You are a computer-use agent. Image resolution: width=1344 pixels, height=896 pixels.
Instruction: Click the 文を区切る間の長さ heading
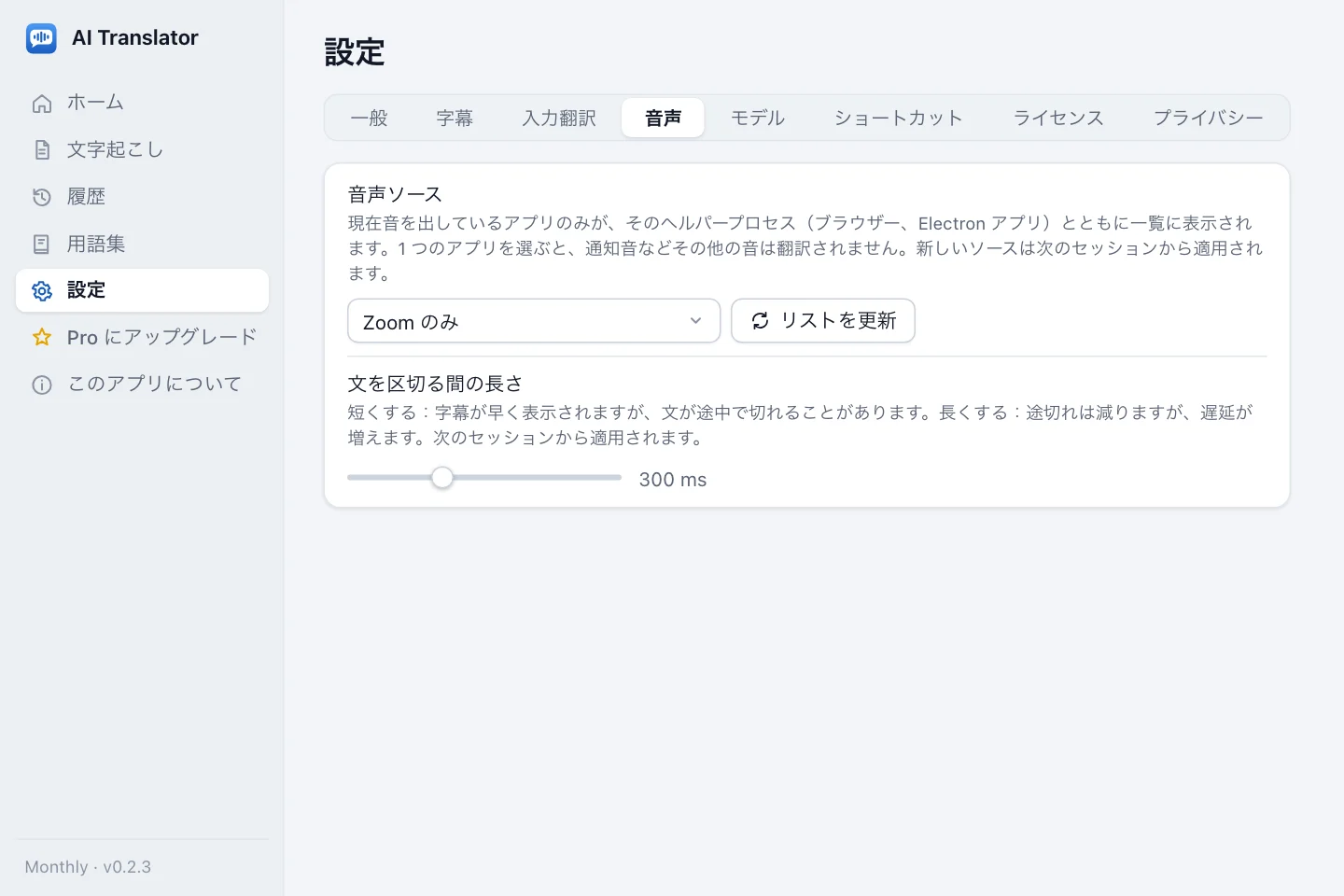(x=435, y=384)
